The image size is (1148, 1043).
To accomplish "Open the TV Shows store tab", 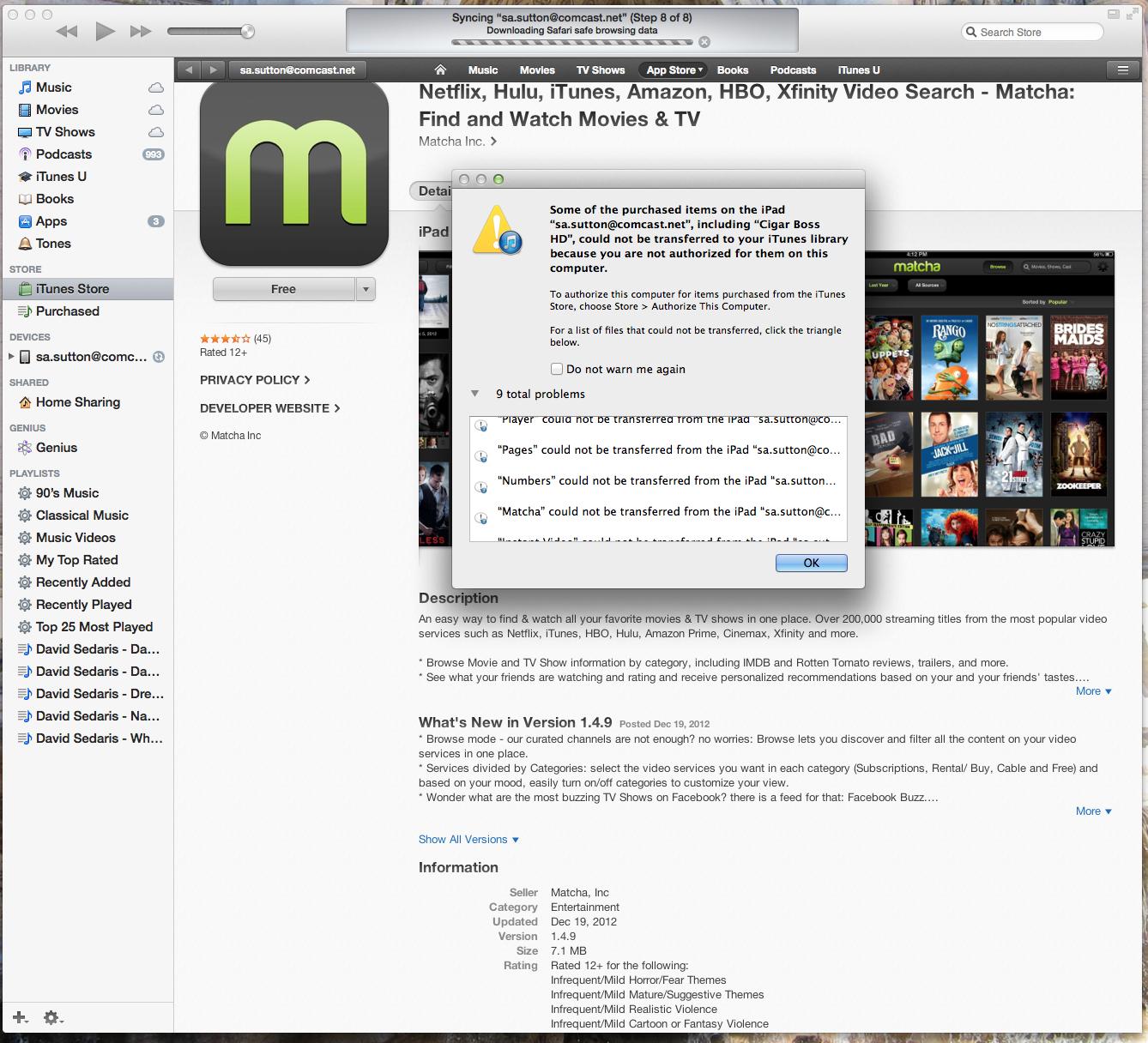I will [x=601, y=70].
